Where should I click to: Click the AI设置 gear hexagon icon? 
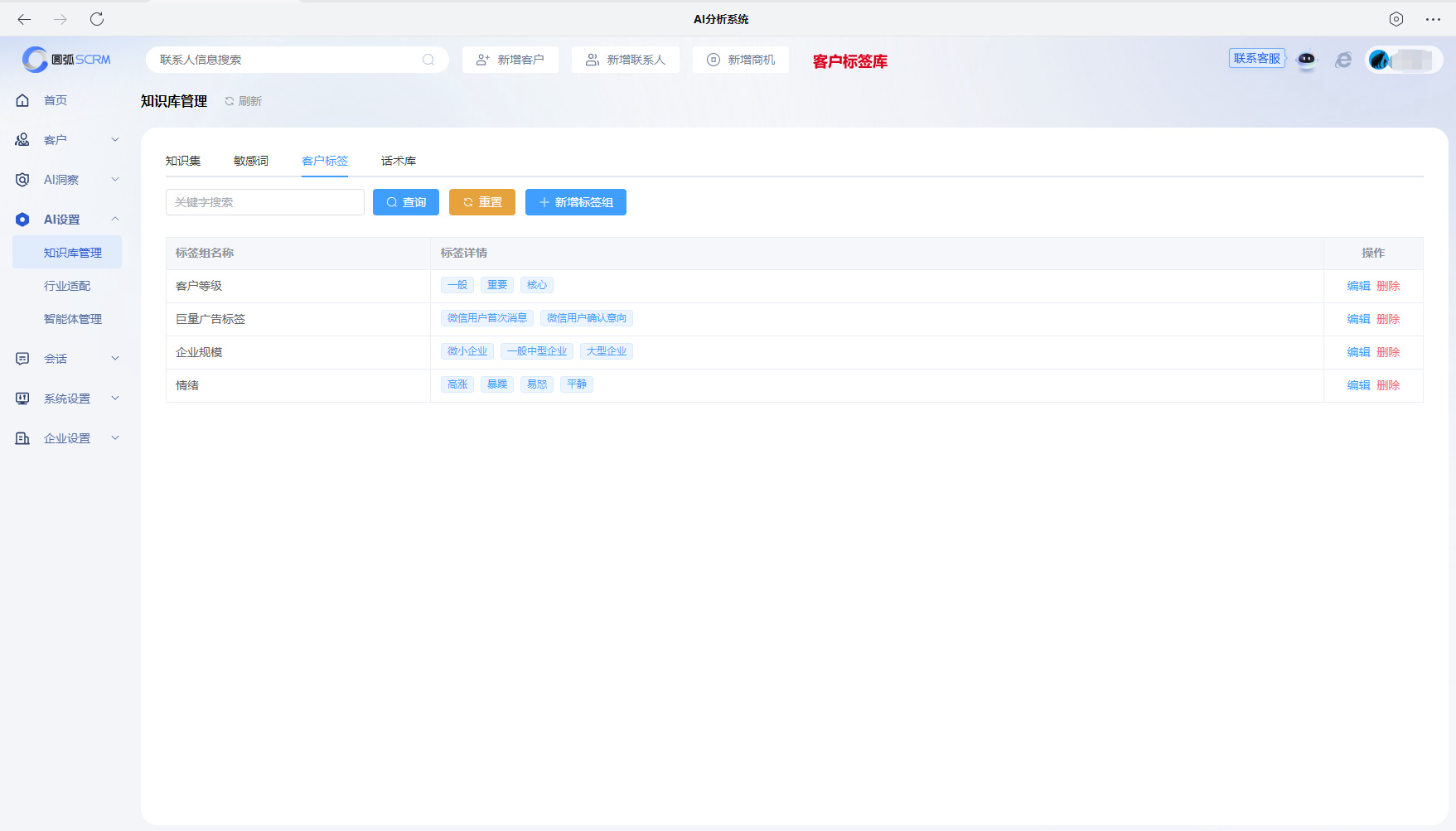[x=22, y=219]
